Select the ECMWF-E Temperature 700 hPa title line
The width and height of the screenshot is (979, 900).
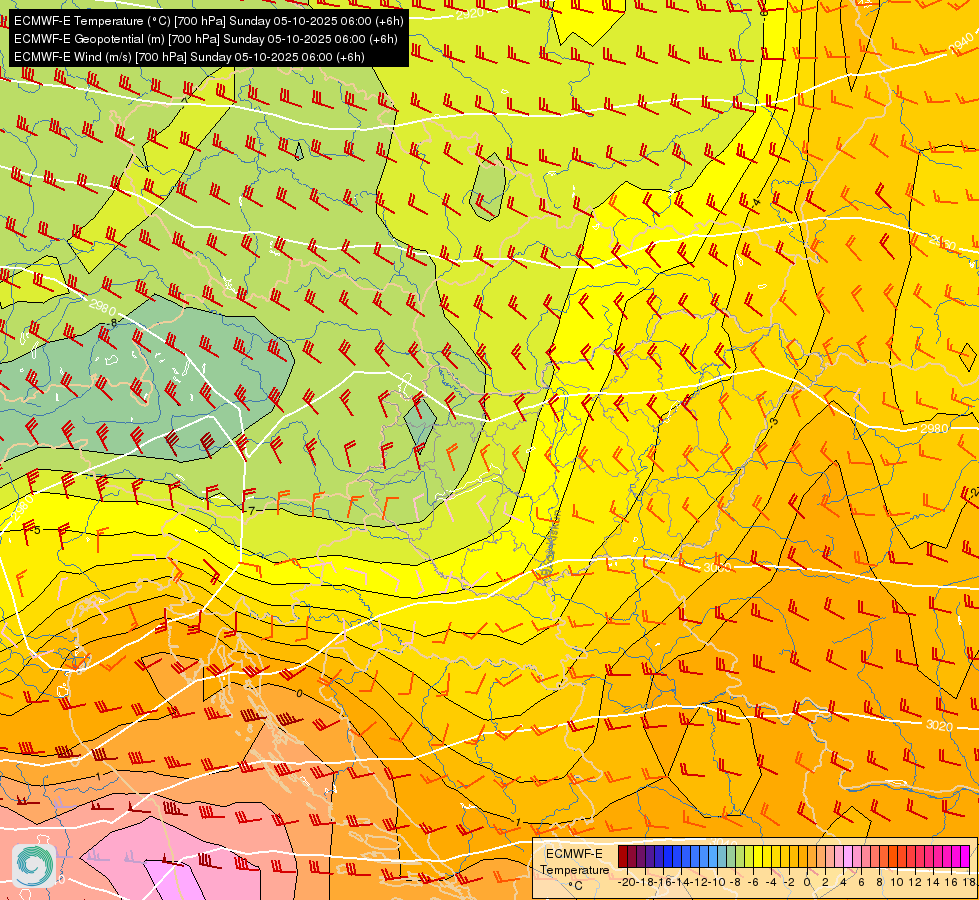pyautogui.click(x=209, y=21)
